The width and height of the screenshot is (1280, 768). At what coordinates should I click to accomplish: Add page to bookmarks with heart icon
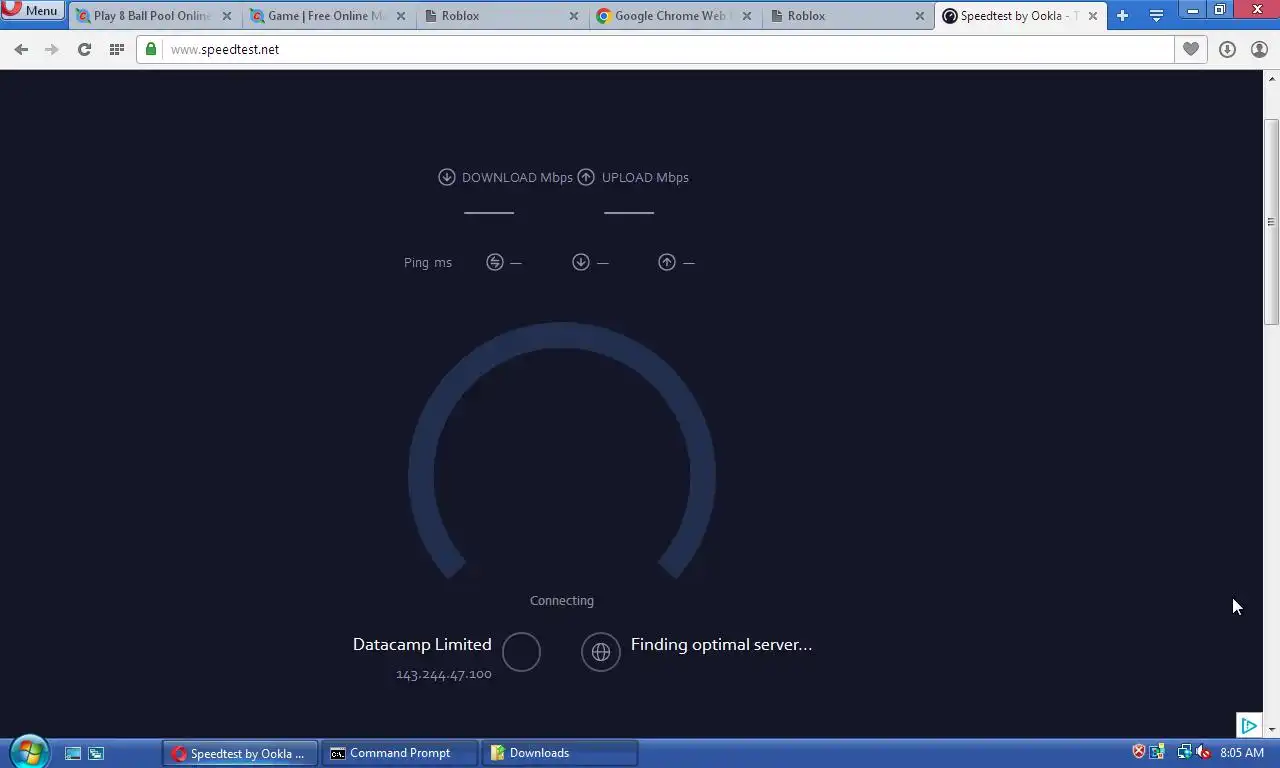(1190, 49)
